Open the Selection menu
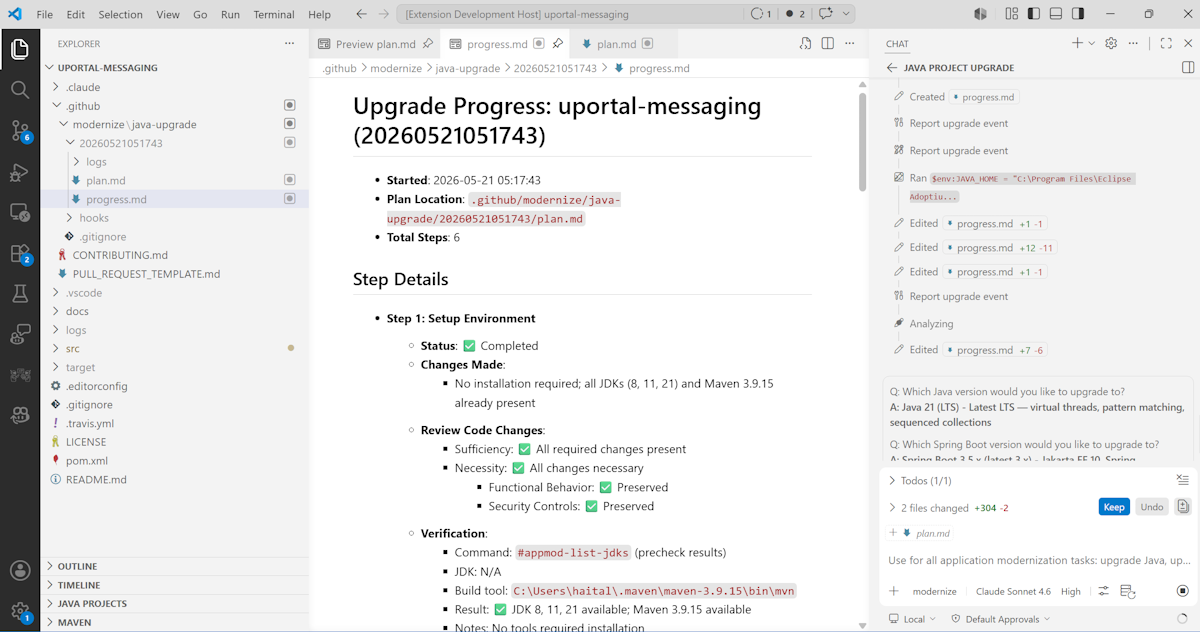The image size is (1200, 632). pyautogui.click(x=120, y=14)
